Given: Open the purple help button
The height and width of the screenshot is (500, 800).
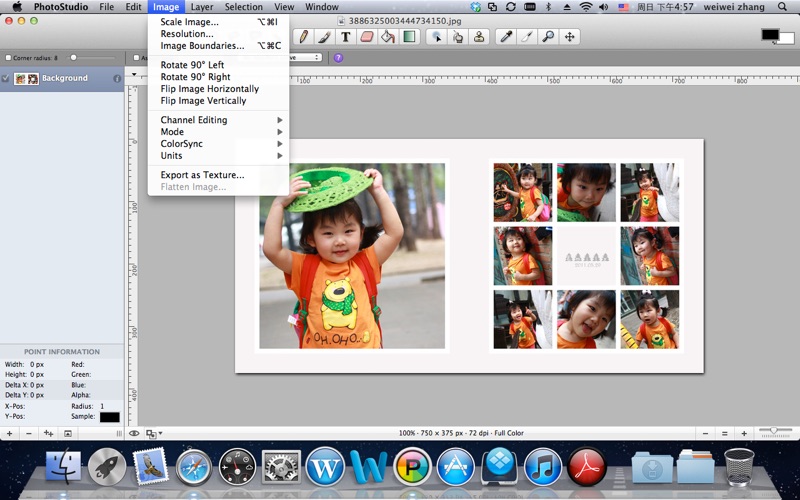Looking at the screenshot, I should [x=338, y=58].
